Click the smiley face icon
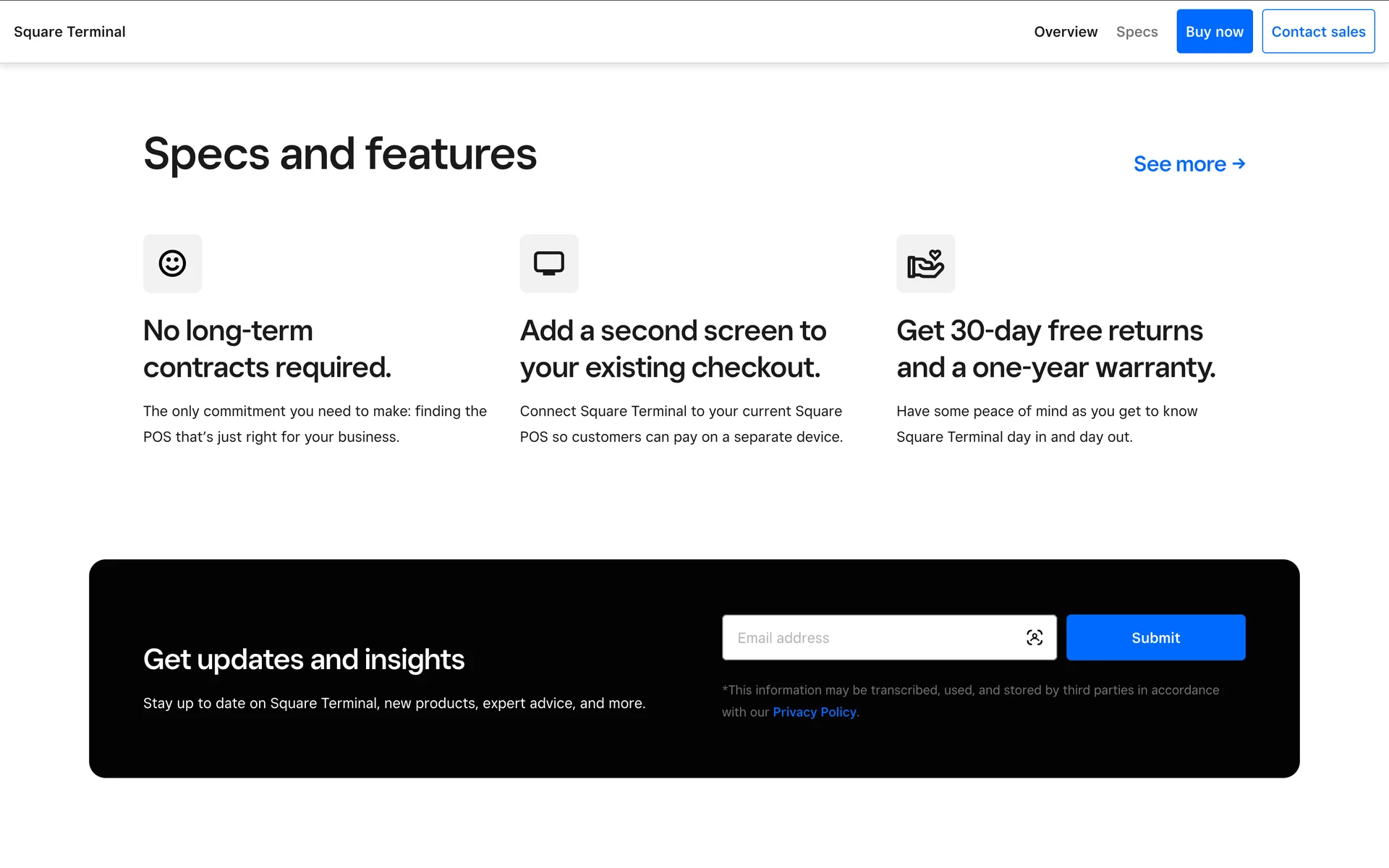Viewport: 1389px width, 868px height. pyautogui.click(x=172, y=263)
